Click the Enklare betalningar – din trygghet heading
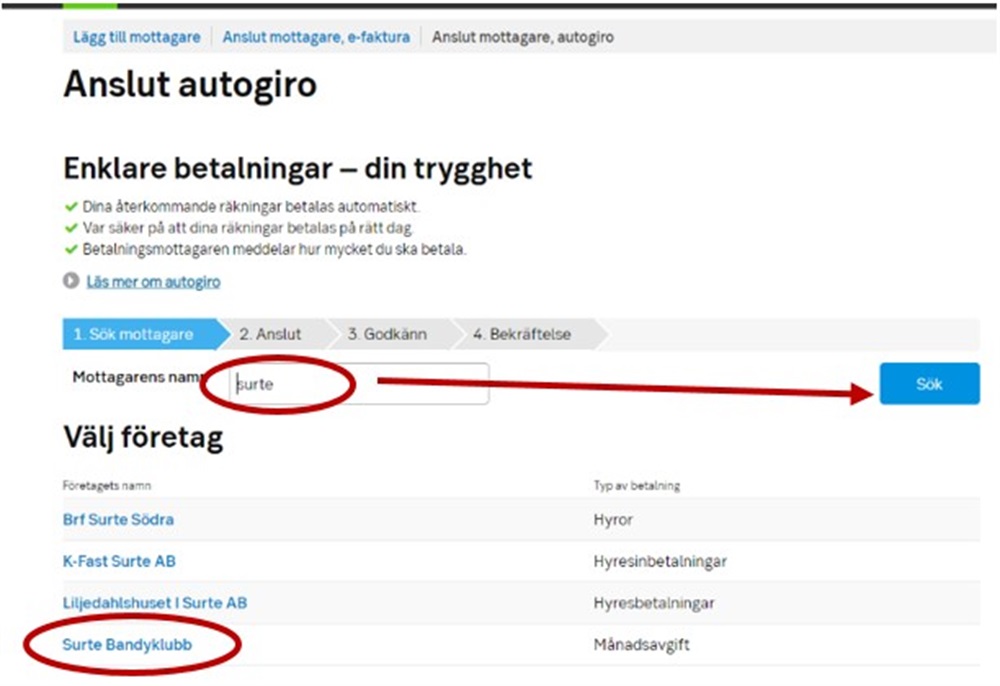 pyautogui.click(x=298, y=169)
